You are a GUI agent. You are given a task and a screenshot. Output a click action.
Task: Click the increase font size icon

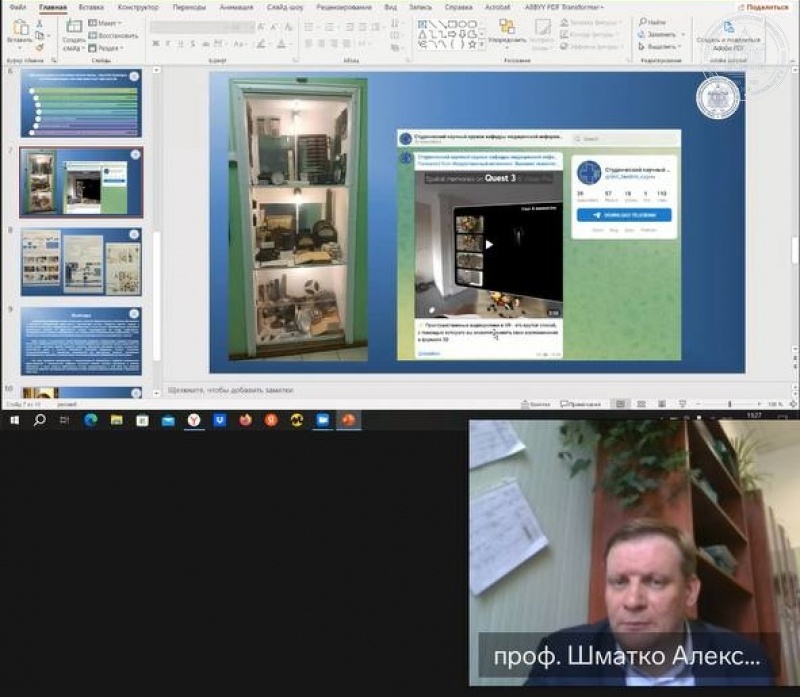261,27
